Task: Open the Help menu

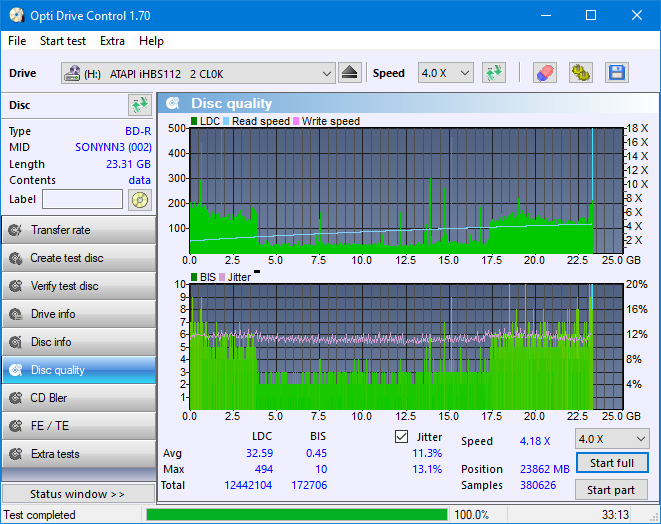Action: [x=151, y=41]
